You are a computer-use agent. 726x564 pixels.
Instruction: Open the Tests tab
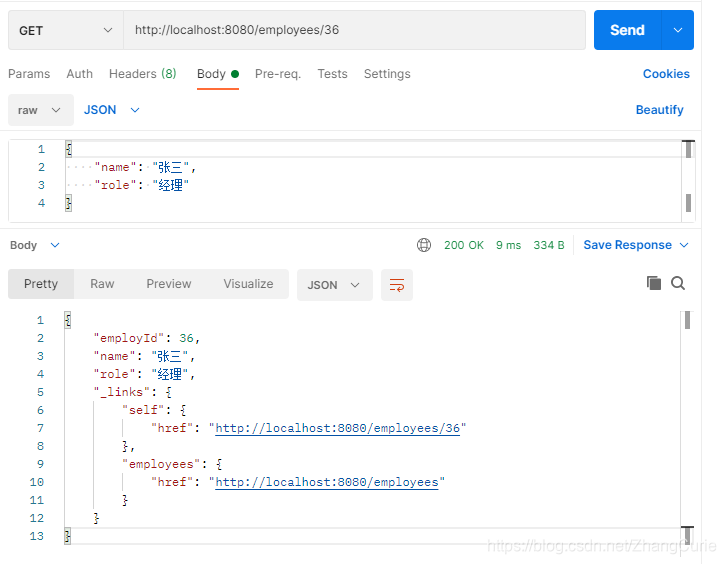pos(332,74)
